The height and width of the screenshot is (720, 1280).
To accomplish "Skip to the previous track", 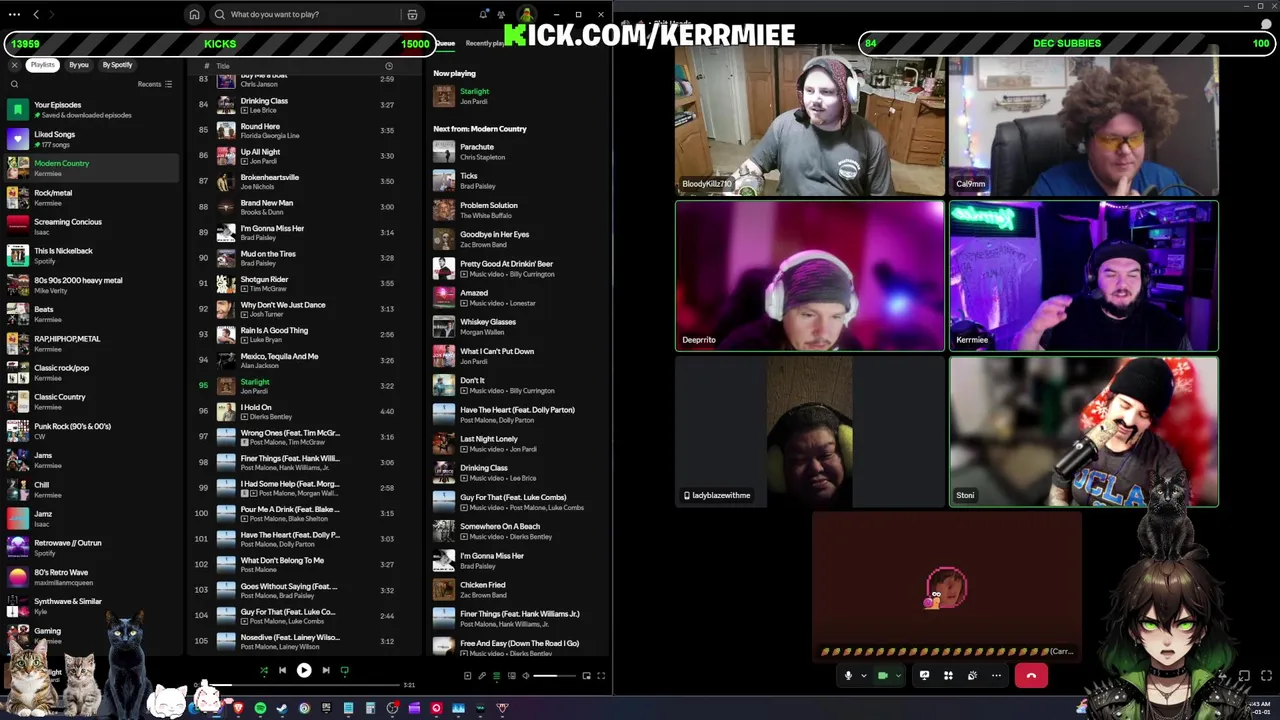I will point(282,671).
